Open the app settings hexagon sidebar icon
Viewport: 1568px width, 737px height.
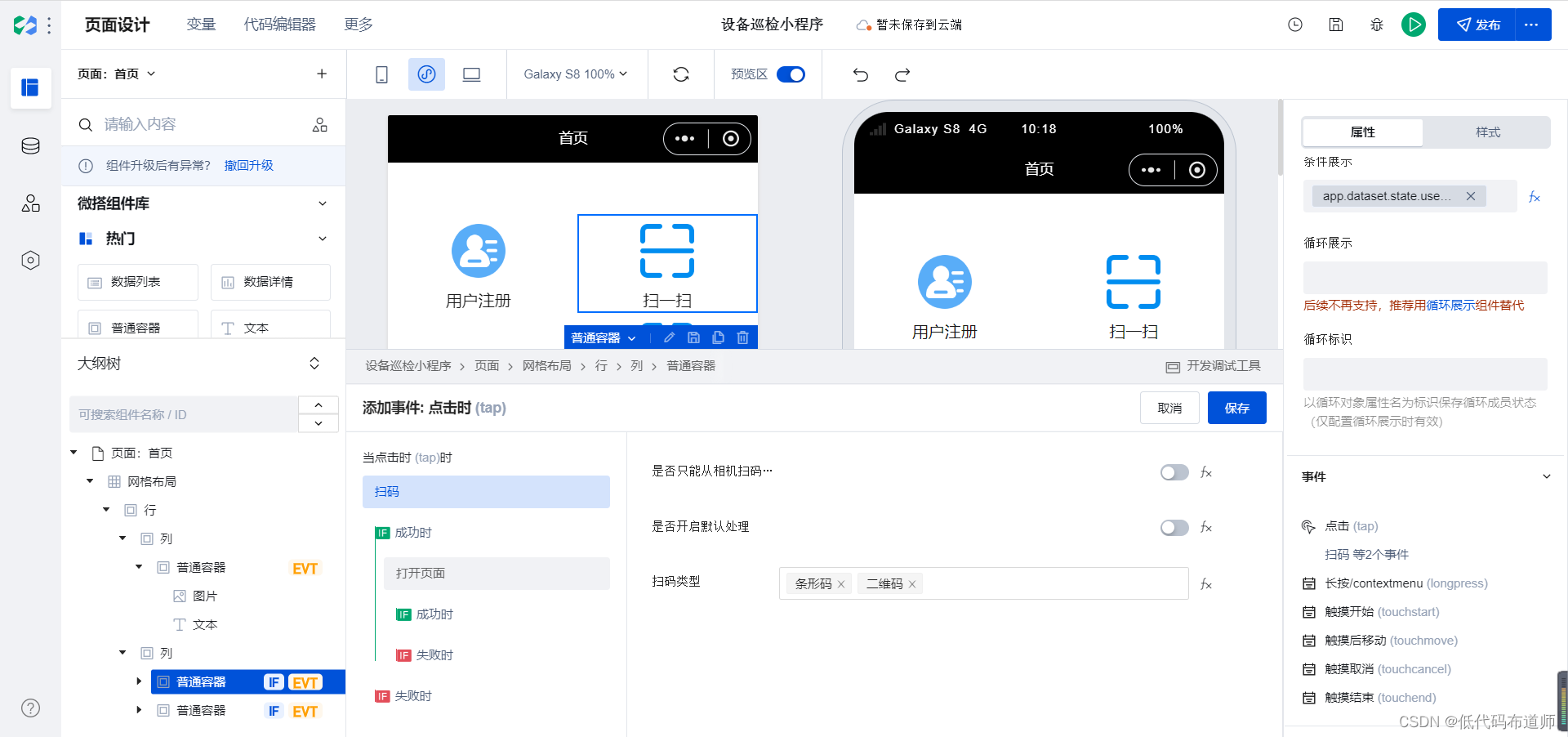(x=30, y=261)
